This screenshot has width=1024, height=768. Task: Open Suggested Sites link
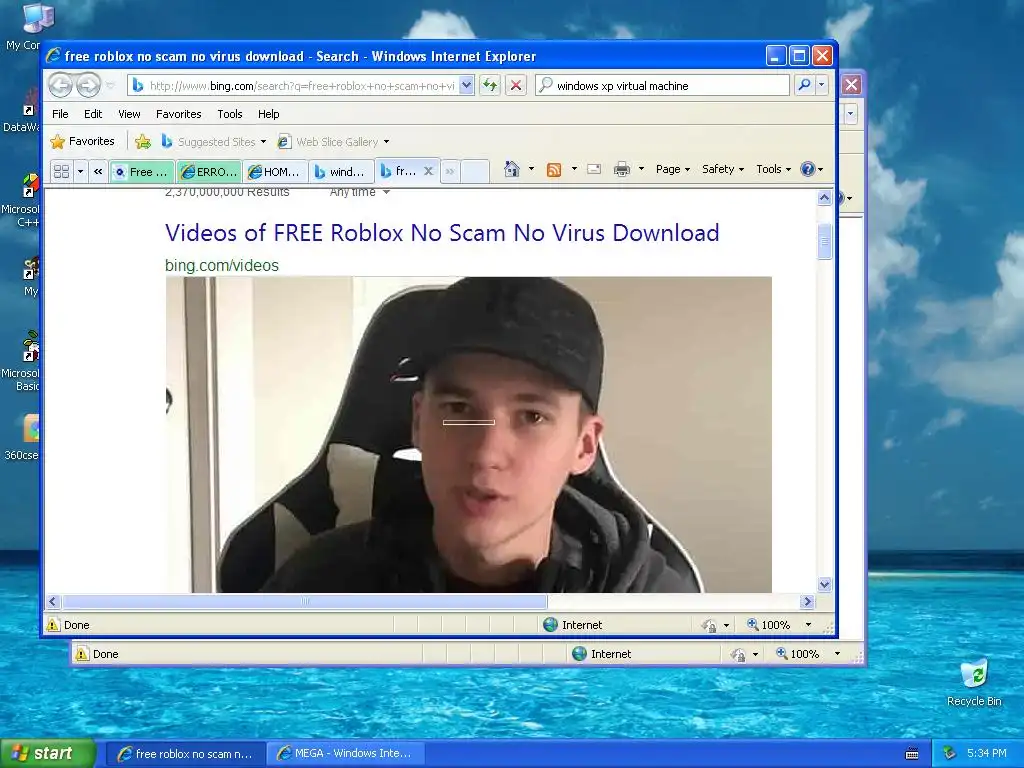click(x=214, y=141)
